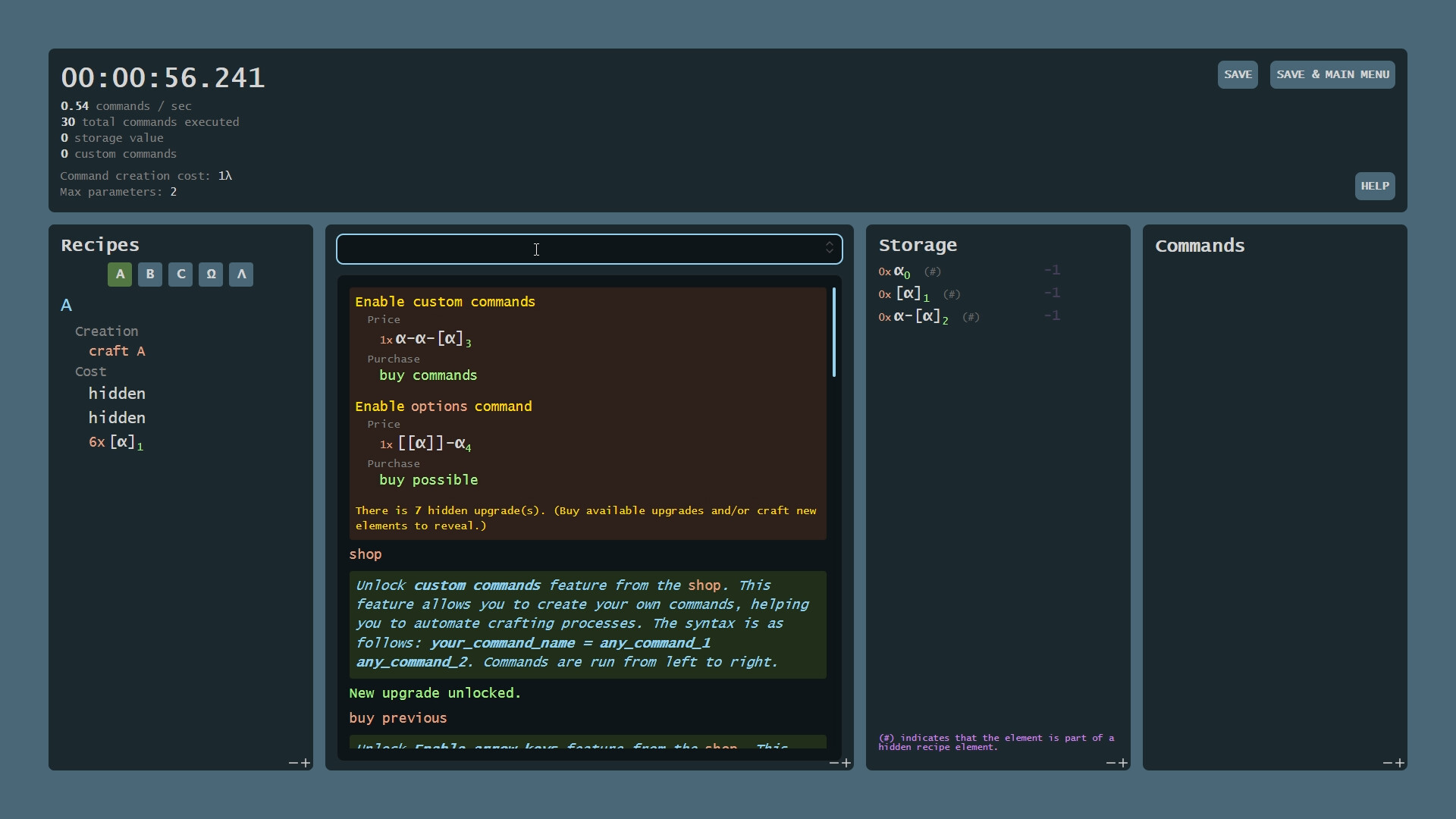The image size is (1456, 819).
Task: Click the plus icon in Recipes panel
Action: tap(306, 763)
